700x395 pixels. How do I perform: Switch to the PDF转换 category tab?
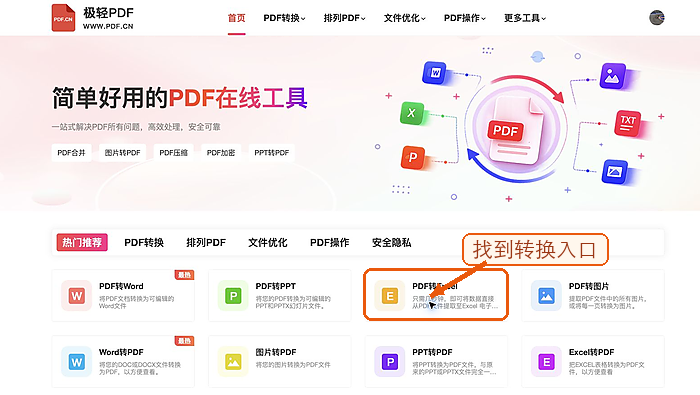144,242
